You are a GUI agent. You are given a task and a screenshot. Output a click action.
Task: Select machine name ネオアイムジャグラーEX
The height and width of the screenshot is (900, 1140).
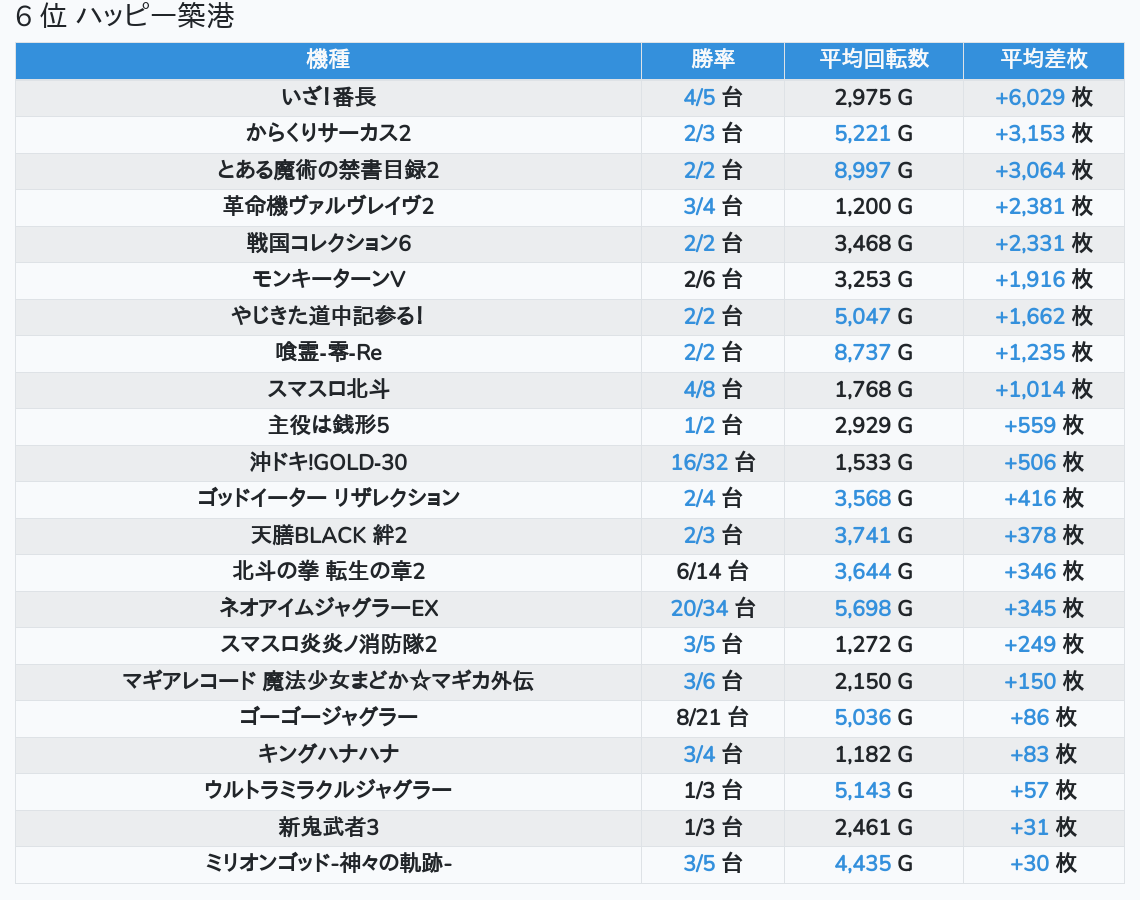[328, 608]
